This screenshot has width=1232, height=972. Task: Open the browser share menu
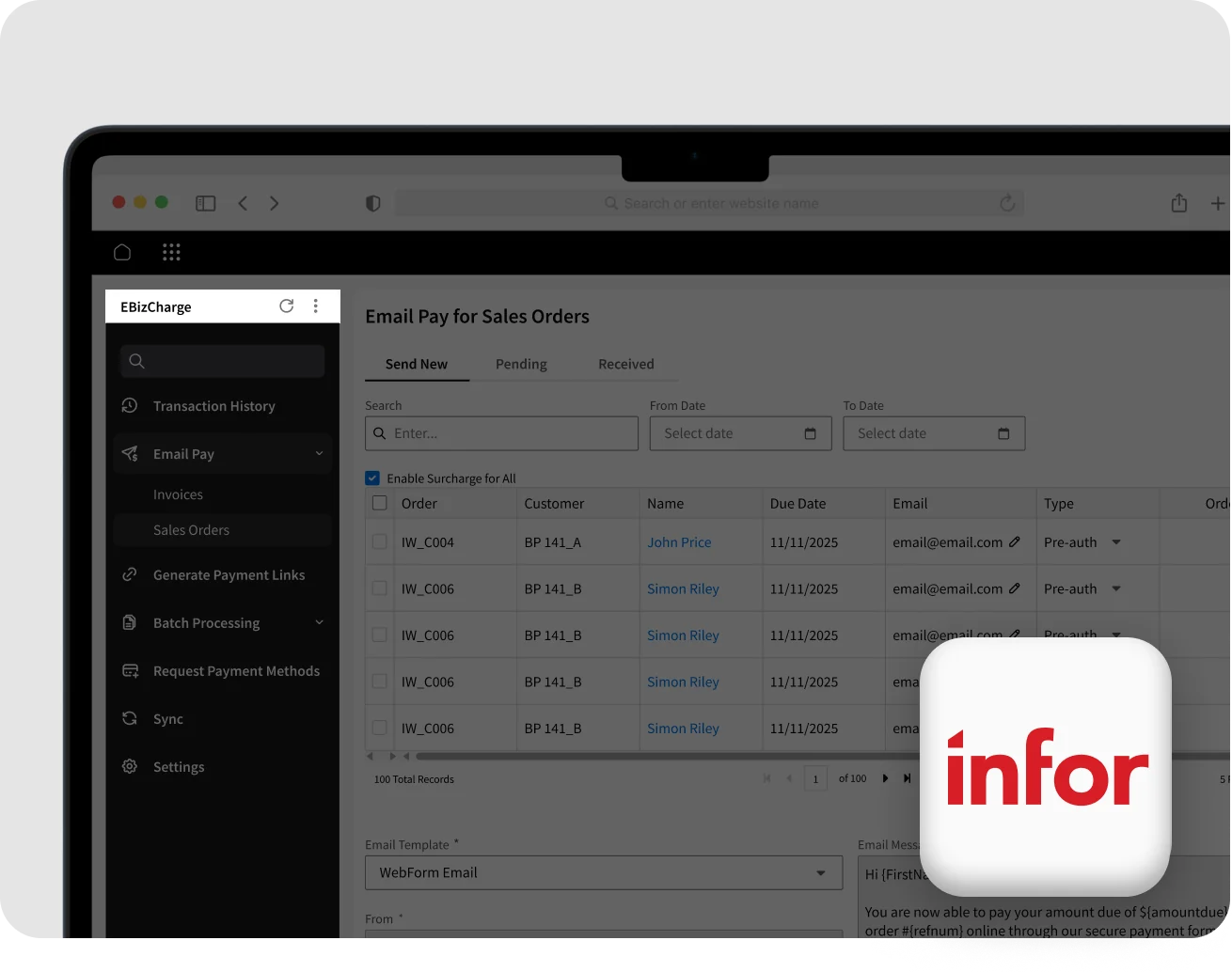[1179, 203]
